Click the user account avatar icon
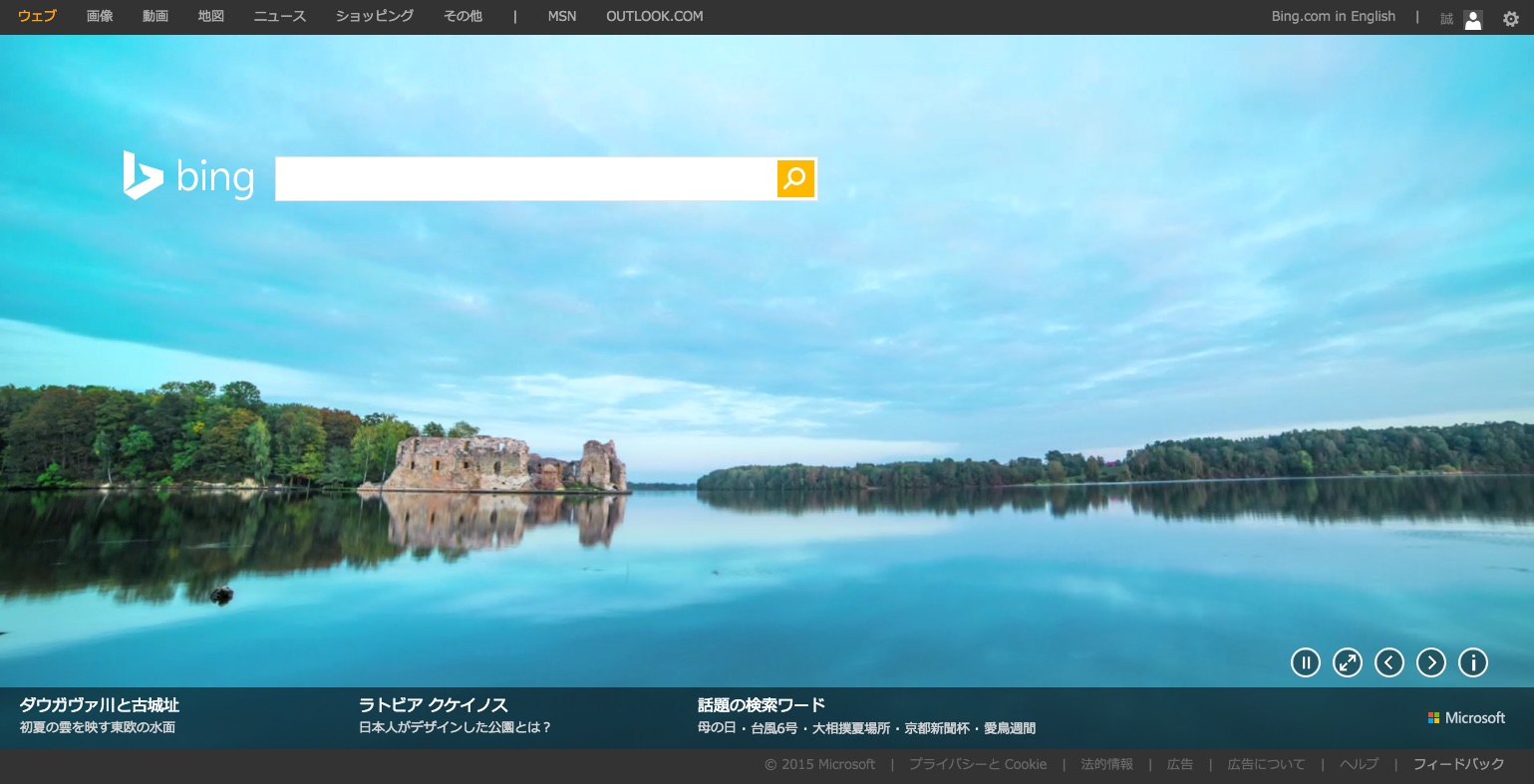1534x784 pixels. tap(1472, 19)
